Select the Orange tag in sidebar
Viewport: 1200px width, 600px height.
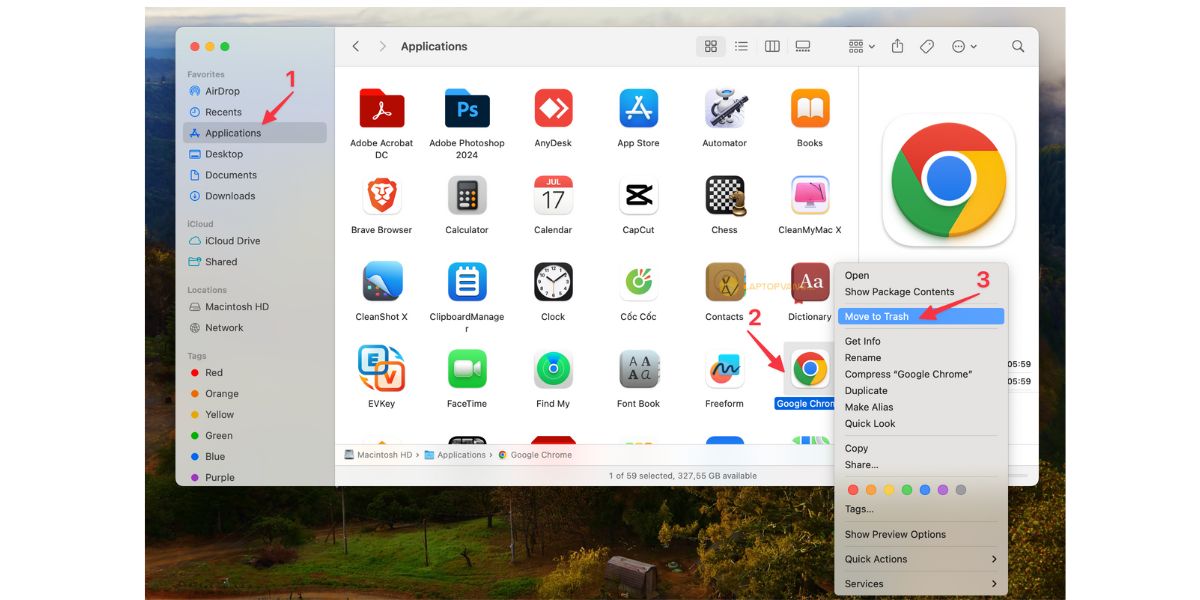255,394
